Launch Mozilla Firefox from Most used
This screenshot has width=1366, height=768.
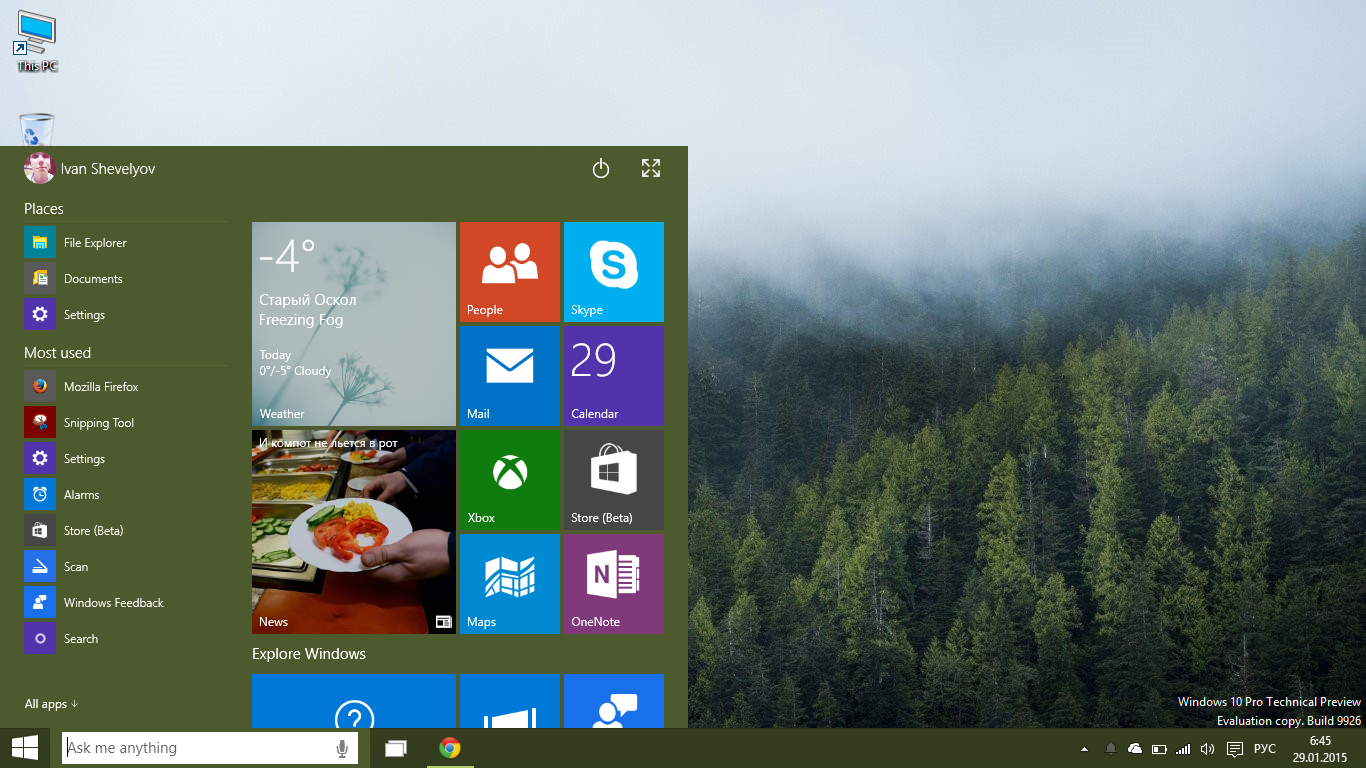point(126,386)
